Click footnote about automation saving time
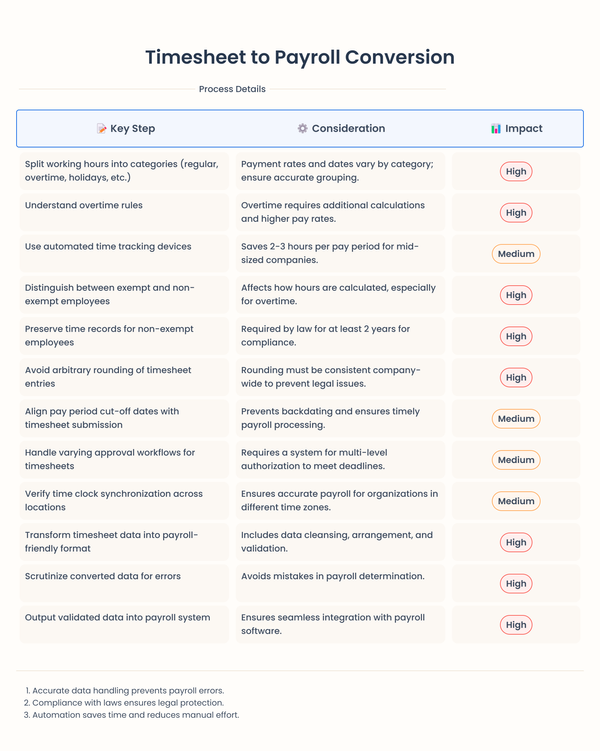 click(x=131, y=715)
